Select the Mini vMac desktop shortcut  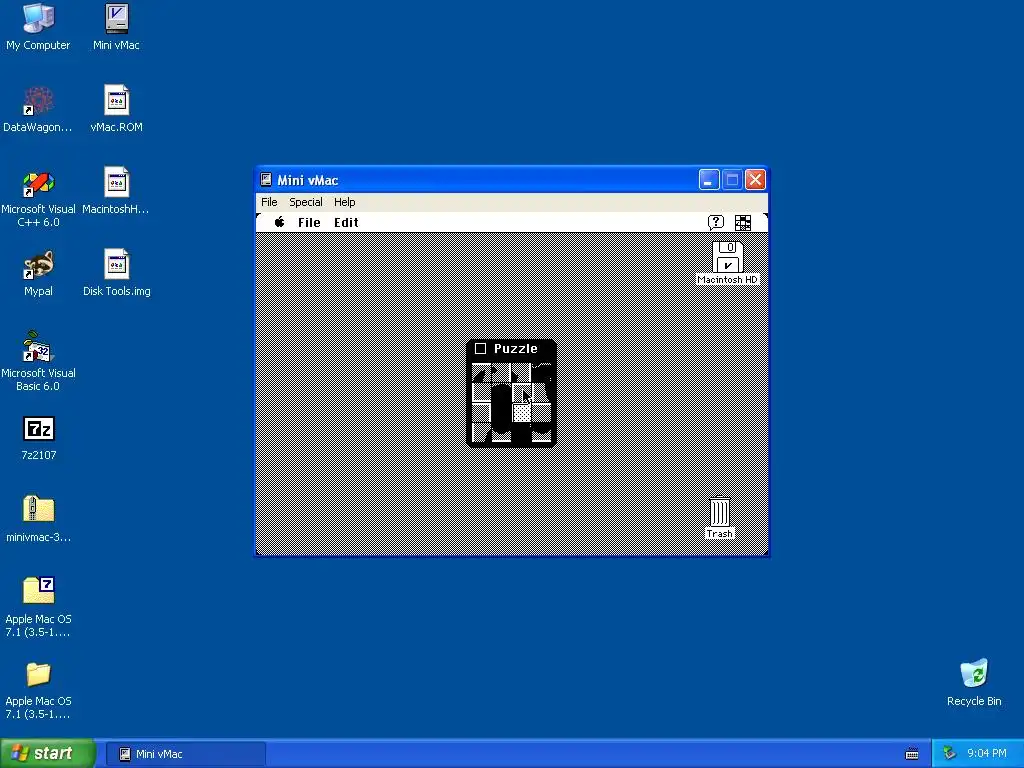click(116, 27)
